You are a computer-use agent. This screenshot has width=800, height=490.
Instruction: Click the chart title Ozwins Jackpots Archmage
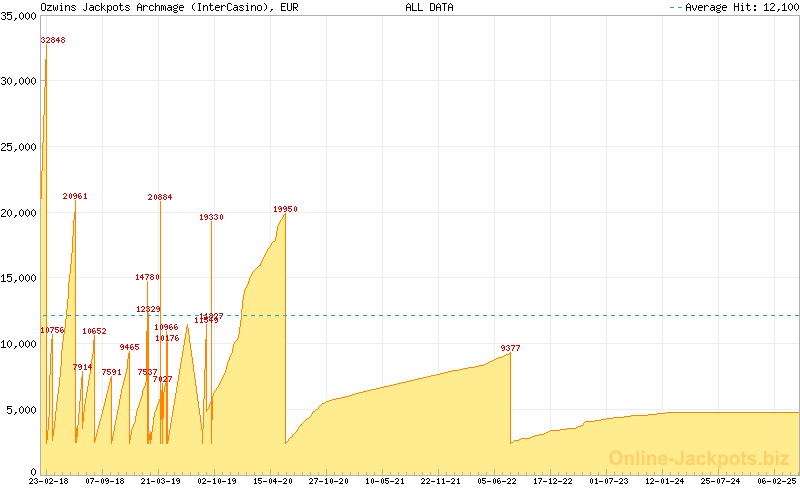[x=168, y=7]
